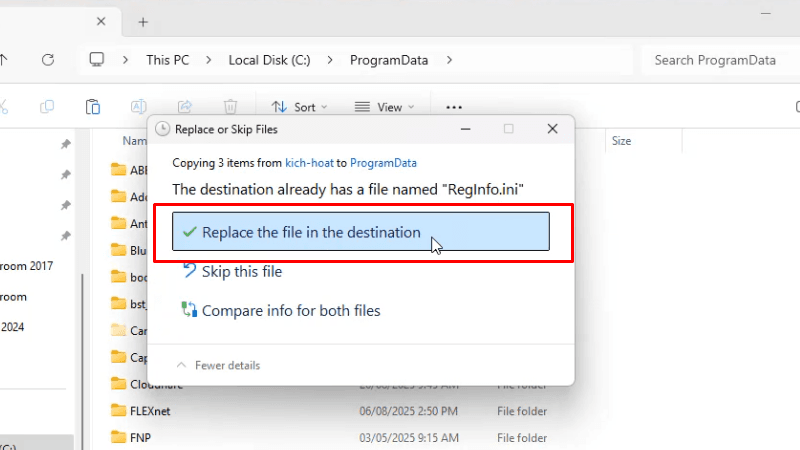Click the monitor icon in the address bar

click(x=97, y=60)
